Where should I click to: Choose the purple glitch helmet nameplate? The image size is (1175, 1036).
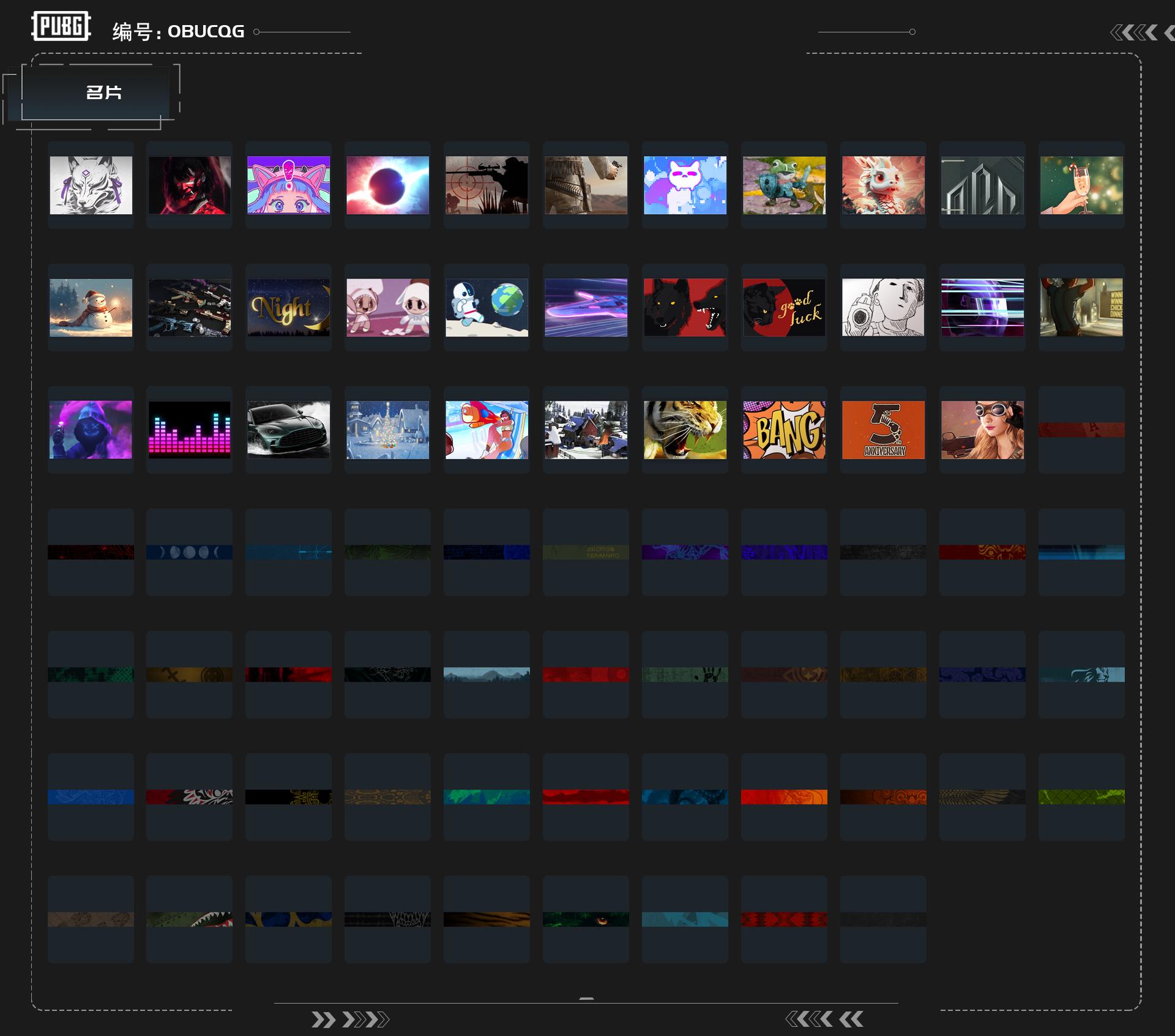983,307
